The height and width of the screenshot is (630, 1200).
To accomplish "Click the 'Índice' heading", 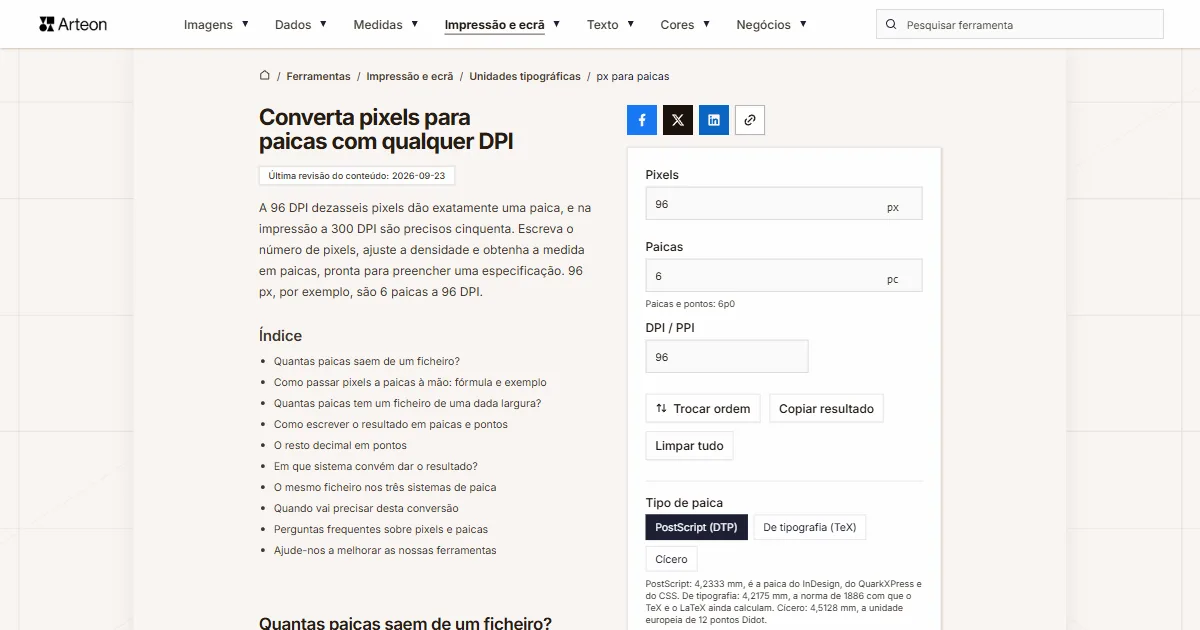I will pos(280,336).
